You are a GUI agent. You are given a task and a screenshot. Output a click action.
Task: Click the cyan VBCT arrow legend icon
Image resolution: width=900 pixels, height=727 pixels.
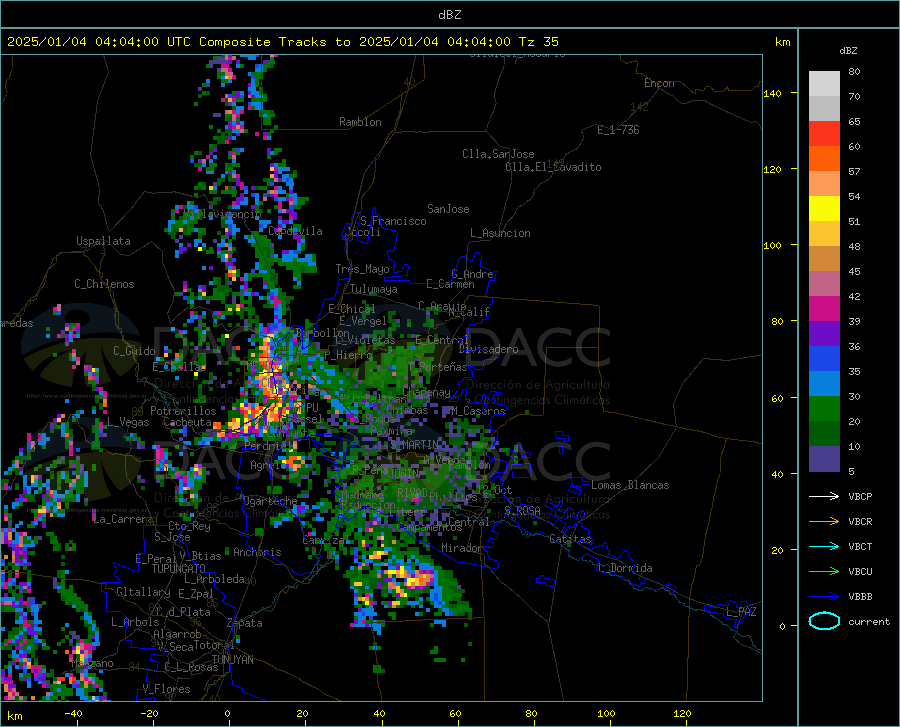tap(824, 546)
